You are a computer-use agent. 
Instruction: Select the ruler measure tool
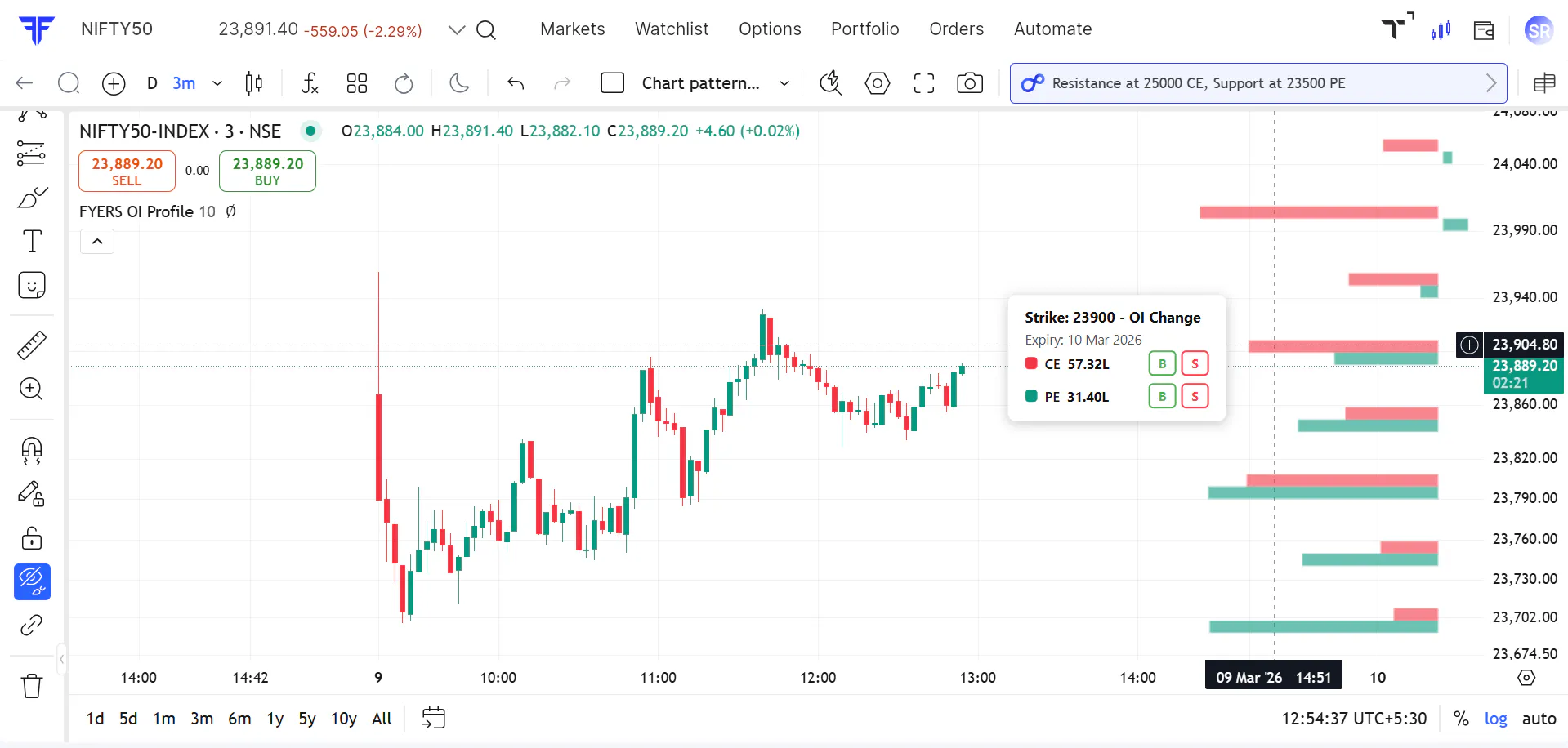click(x=32, y=345)
